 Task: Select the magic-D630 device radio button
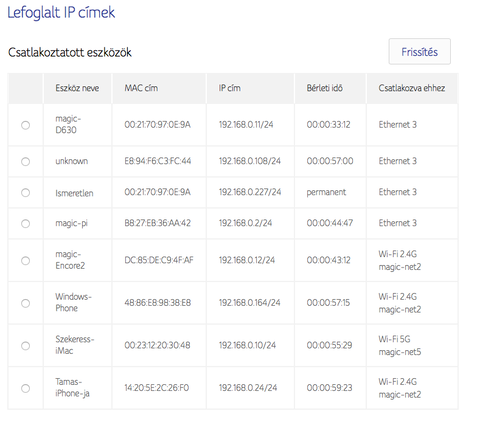[x=25, y=125]
